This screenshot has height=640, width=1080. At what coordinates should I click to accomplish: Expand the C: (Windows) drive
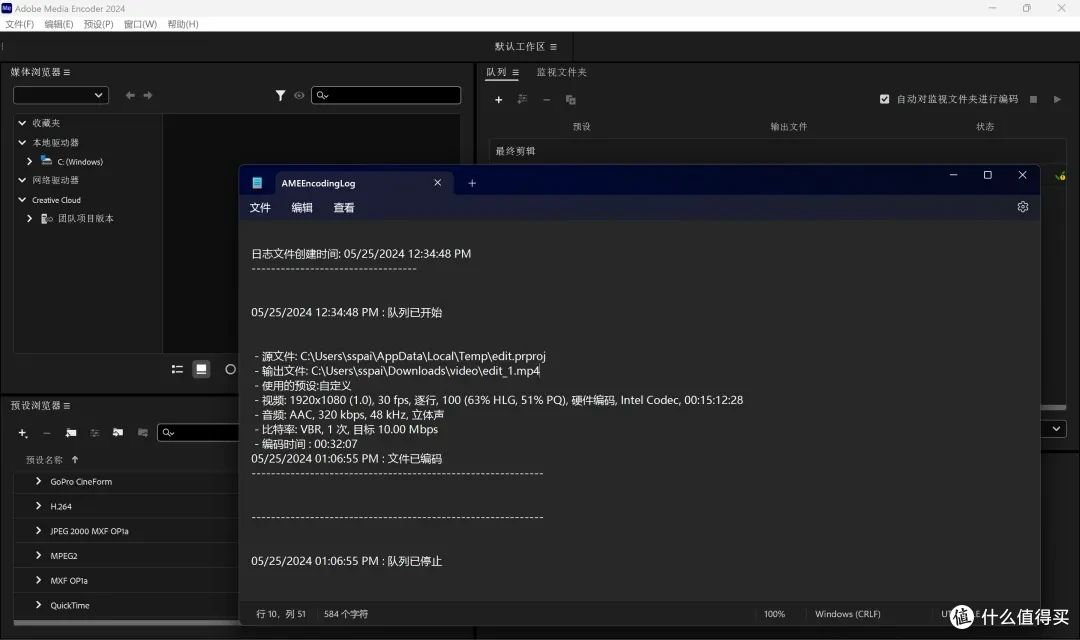[30, 161]
